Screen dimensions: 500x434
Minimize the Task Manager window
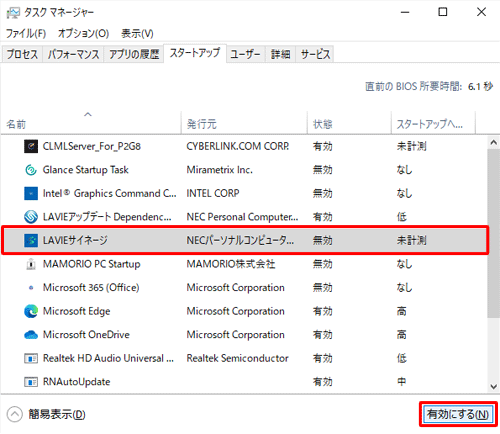point(405,12)
